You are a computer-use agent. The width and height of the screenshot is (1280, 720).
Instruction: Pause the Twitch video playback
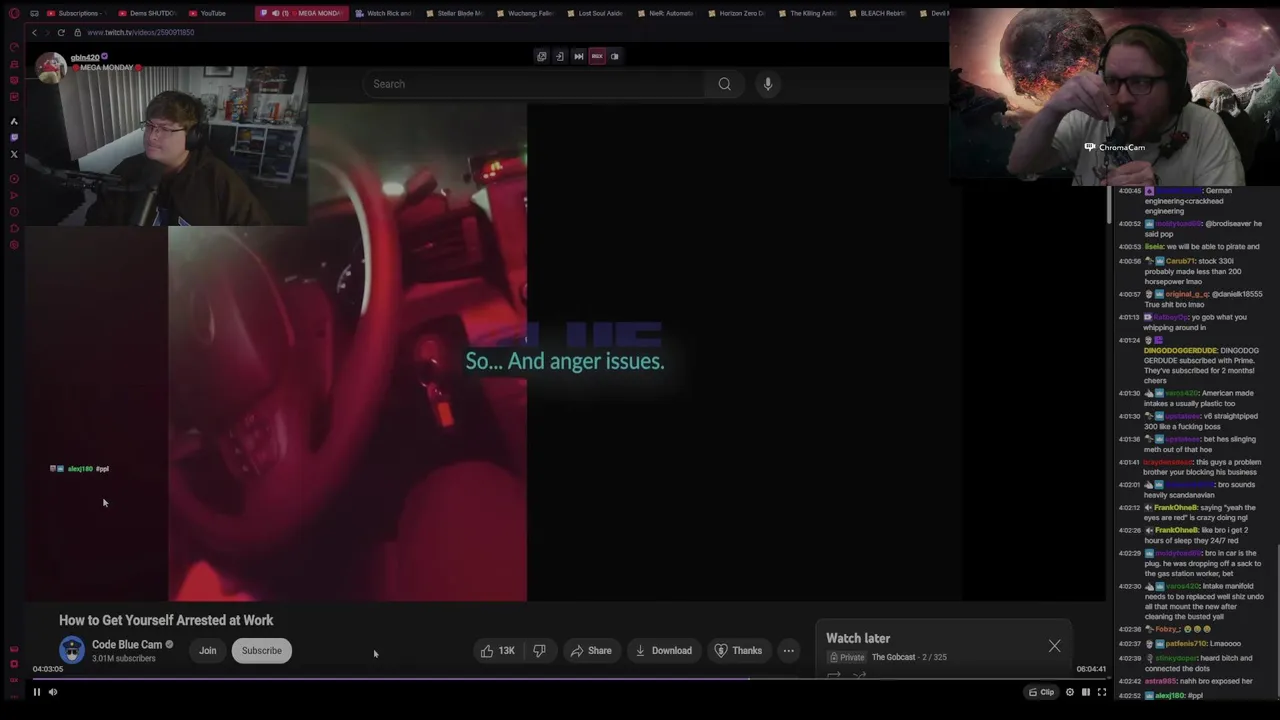click(x=37, y=692)
